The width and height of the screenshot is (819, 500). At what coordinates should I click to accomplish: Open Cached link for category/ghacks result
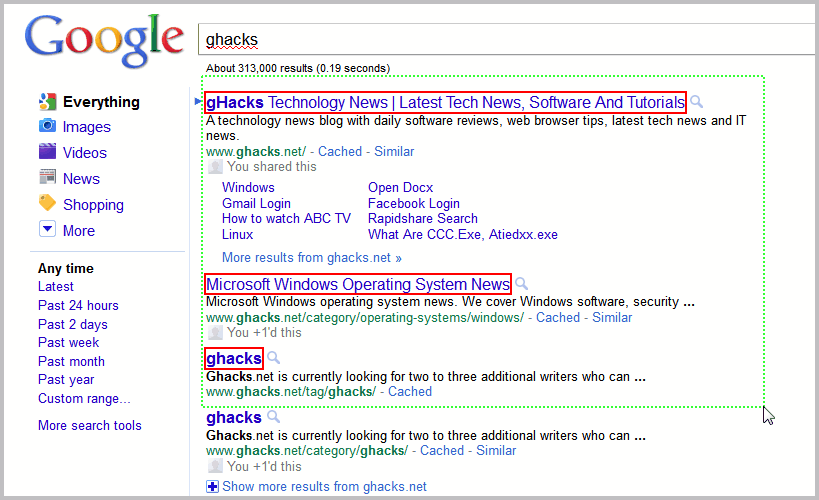[x=441, y=451]
